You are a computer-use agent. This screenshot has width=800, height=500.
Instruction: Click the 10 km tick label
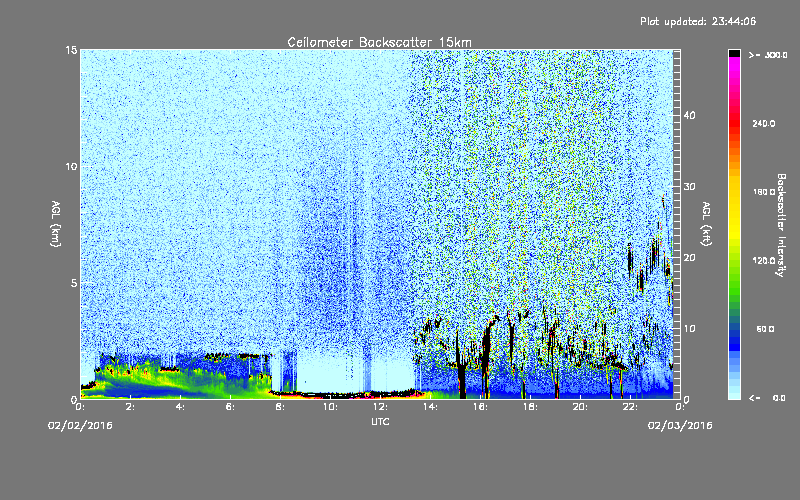point(71,167)
